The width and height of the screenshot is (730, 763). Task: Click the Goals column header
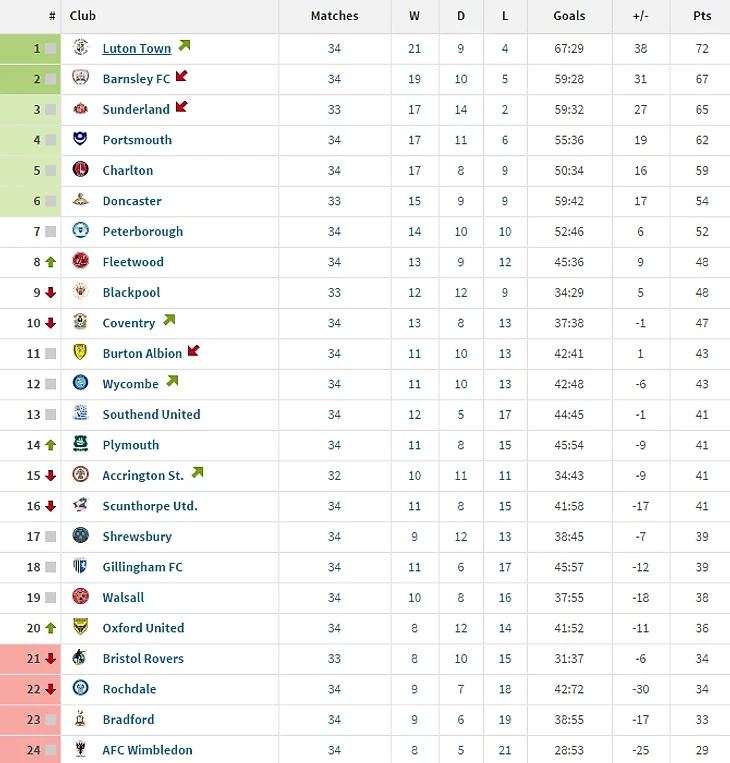point(569,16)
